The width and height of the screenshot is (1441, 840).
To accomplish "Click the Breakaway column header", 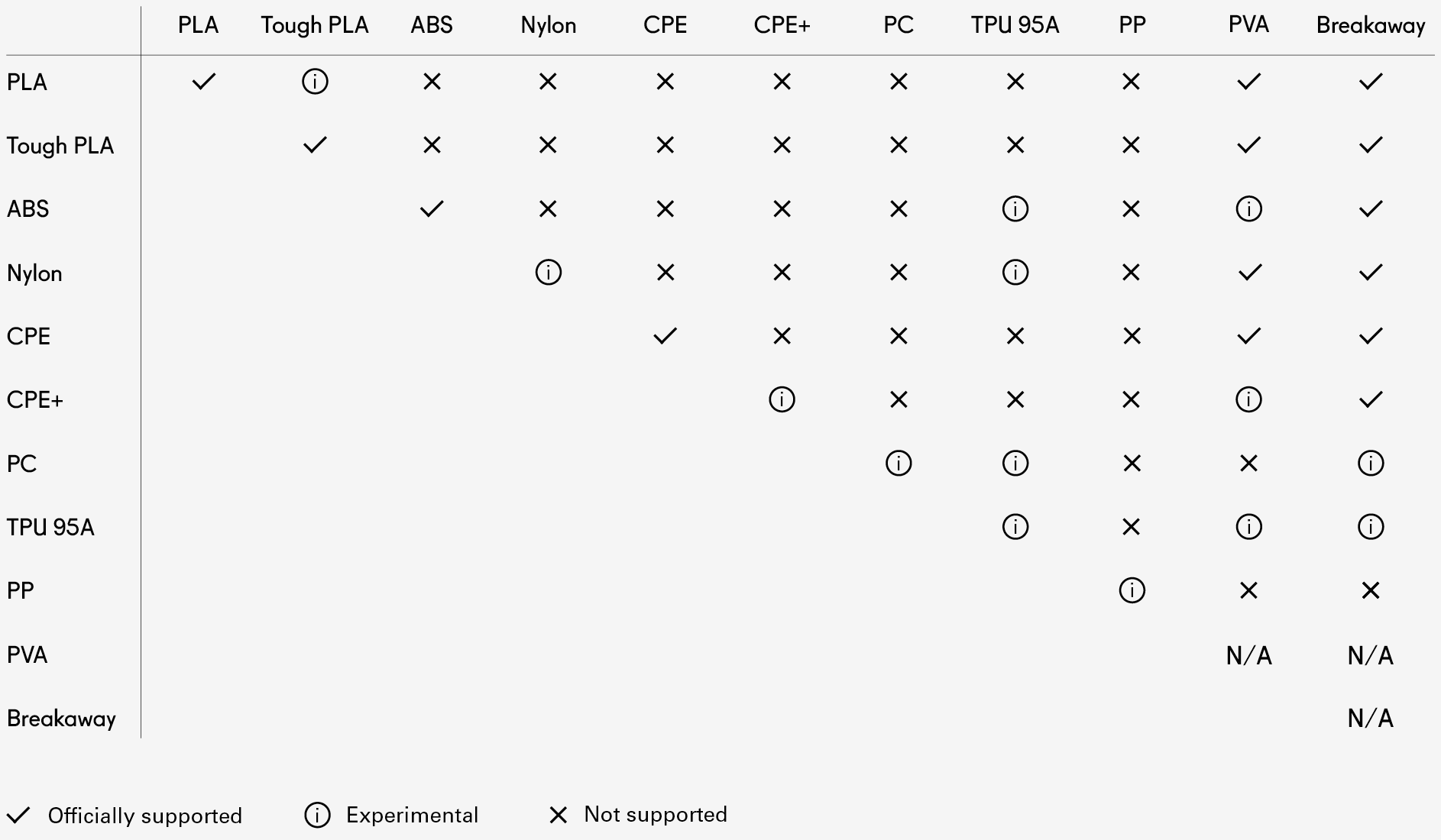I will pos(1370,25).
